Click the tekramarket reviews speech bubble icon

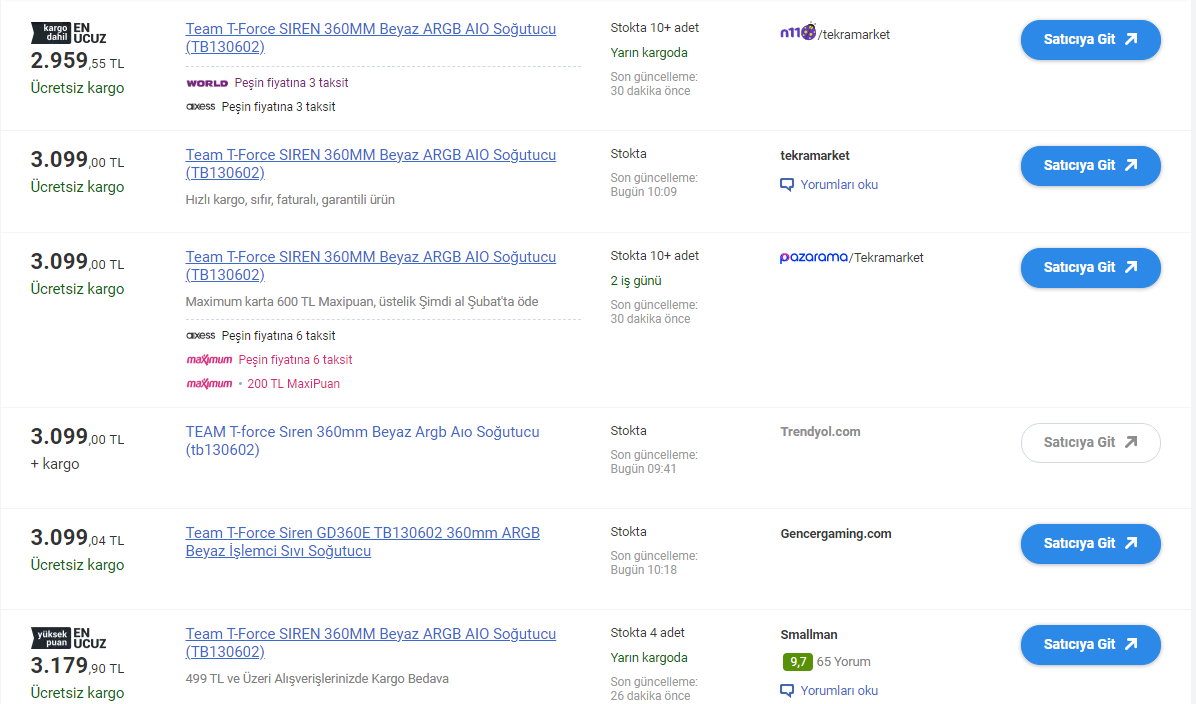click(786, 185)
